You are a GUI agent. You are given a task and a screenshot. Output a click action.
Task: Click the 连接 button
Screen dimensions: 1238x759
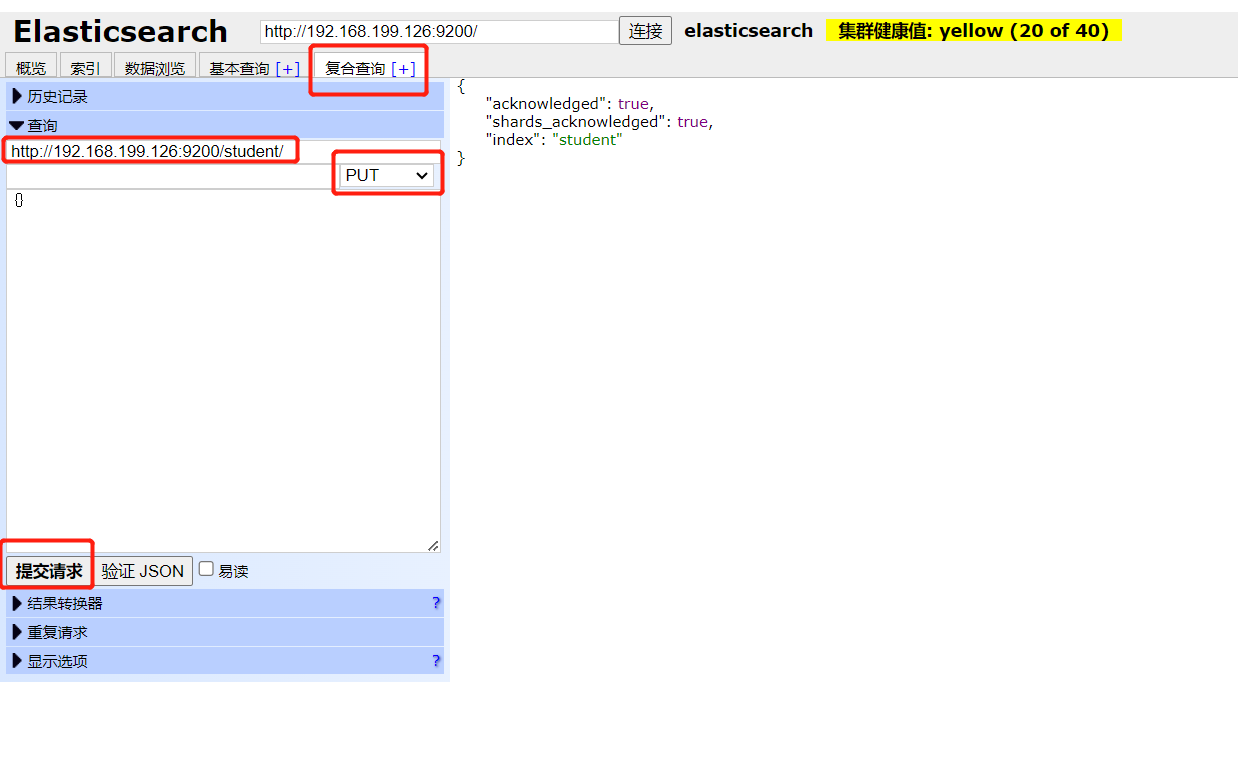(x=645, y=31)
